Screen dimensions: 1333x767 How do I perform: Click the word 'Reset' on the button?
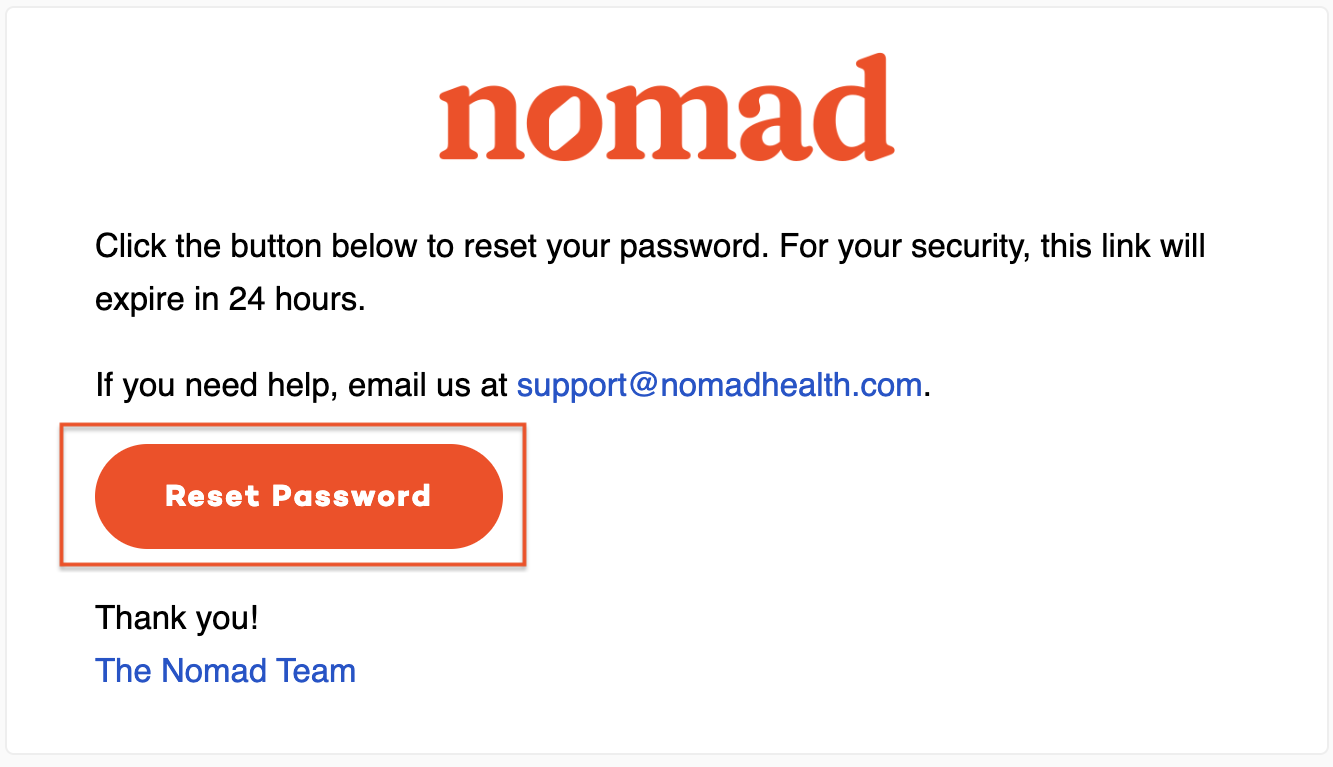pos(212,496)
